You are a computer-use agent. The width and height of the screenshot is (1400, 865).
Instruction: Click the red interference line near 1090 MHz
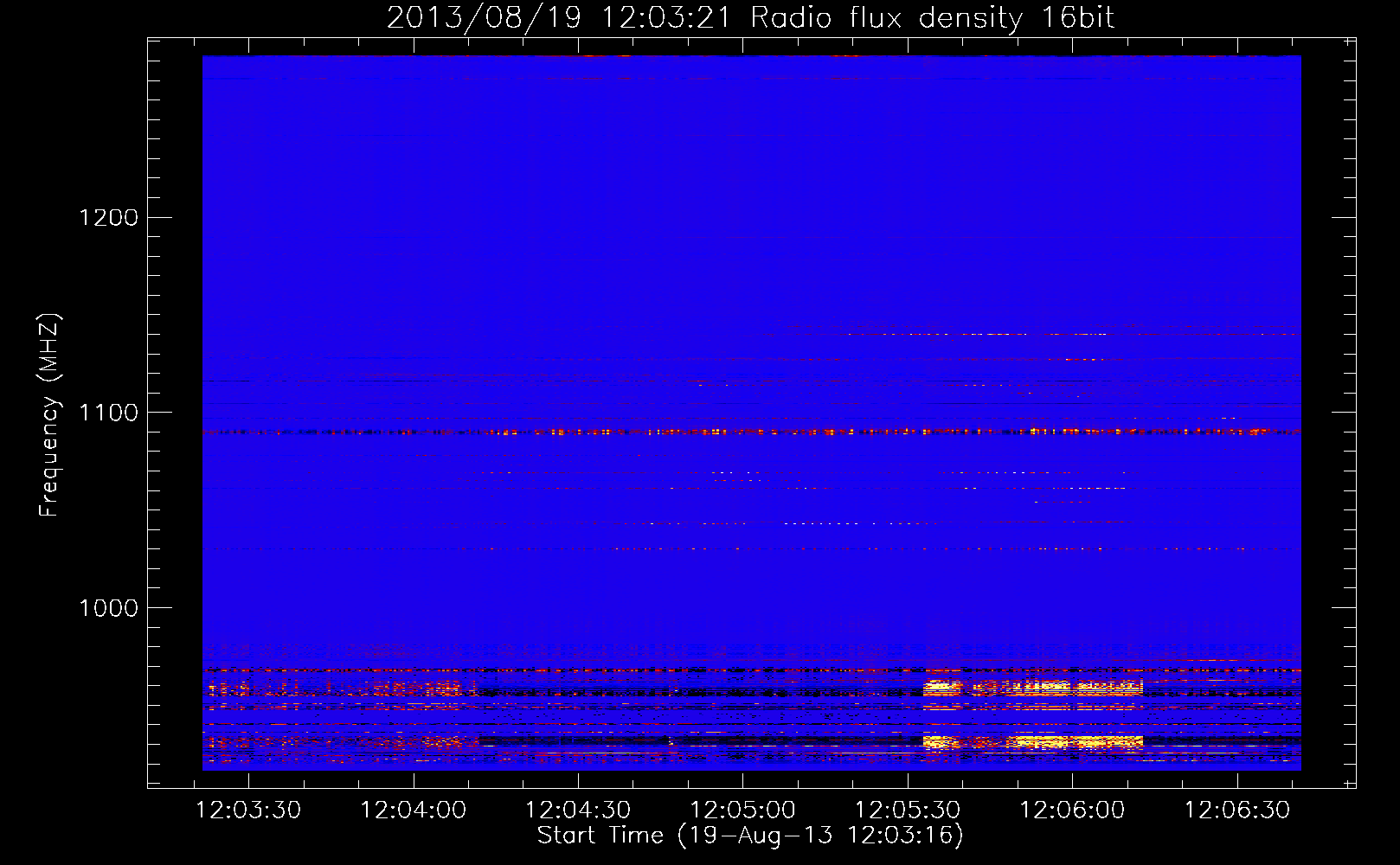click(x=751, y=431)
